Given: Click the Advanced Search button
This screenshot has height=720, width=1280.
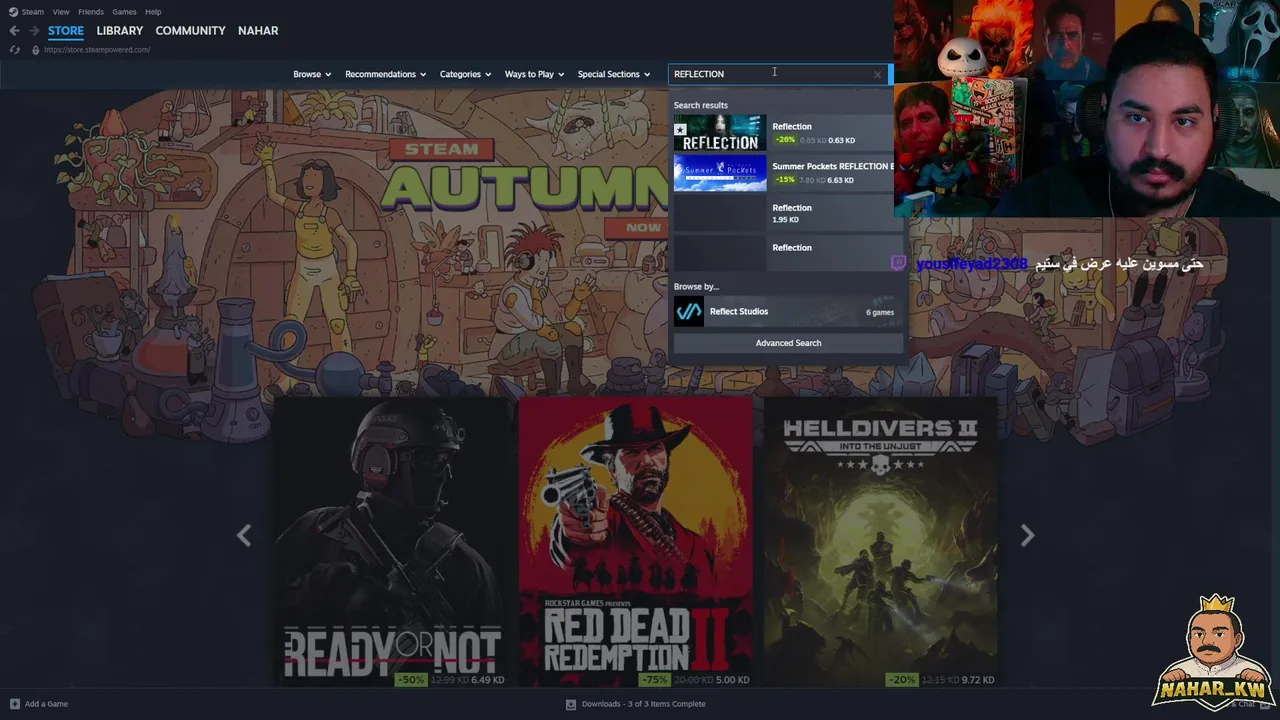Looking at the screenshot, I should [788, 343].
